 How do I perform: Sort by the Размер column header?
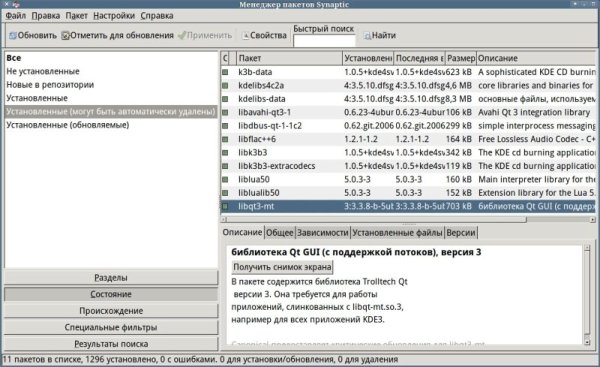point(461,58)
